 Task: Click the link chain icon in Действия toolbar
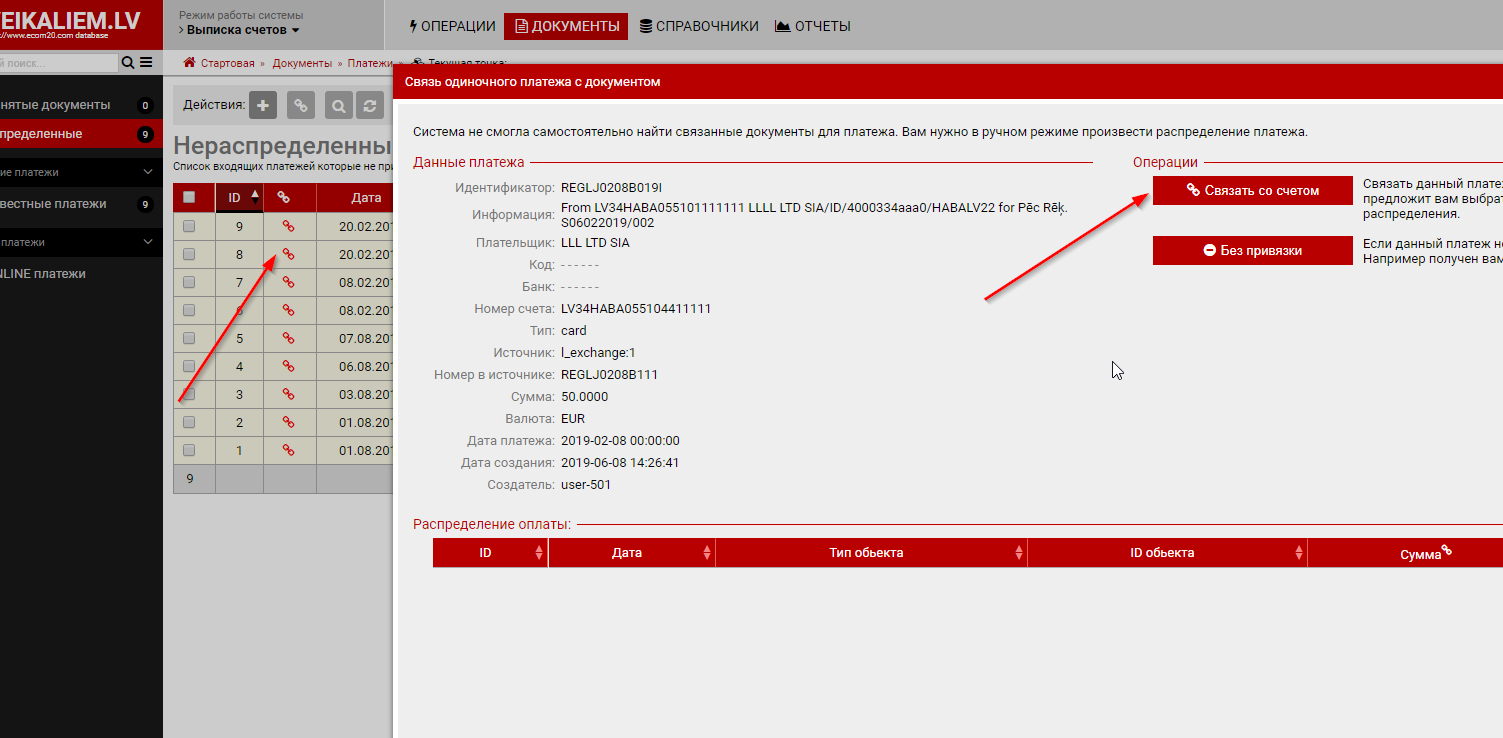click(x=301, y=105)
